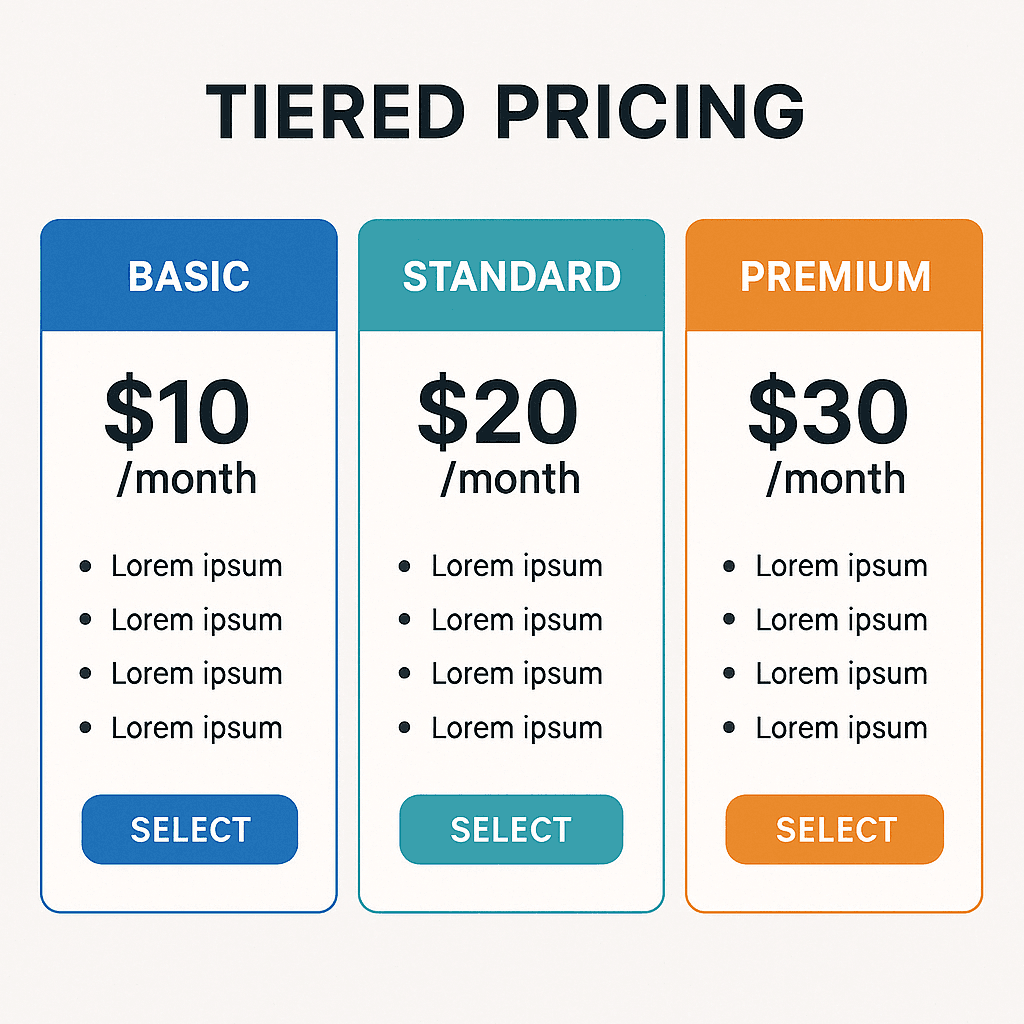Image resolution: width=1024 pixels, height=1024 pixels.
Task: Select first Lorem ipsum feature in Basic card
Action: tap(196, 566)
